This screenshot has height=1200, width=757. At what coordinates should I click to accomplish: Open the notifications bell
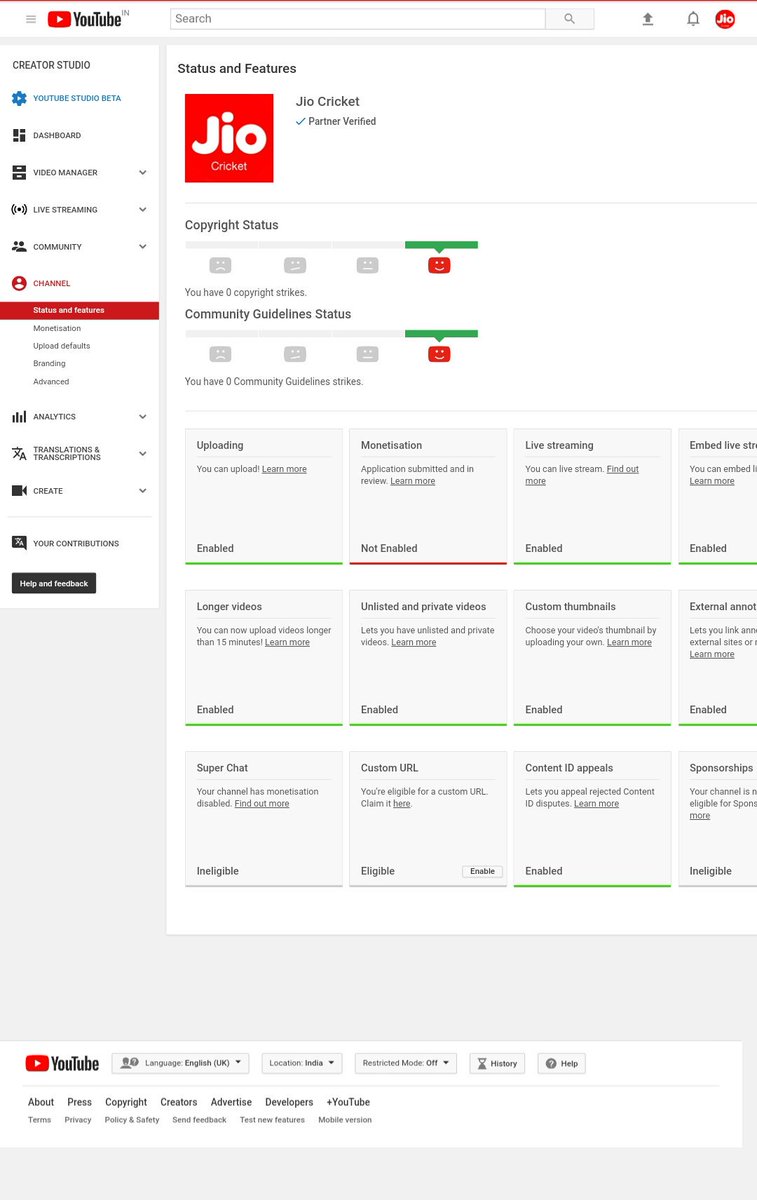point(693,19)
